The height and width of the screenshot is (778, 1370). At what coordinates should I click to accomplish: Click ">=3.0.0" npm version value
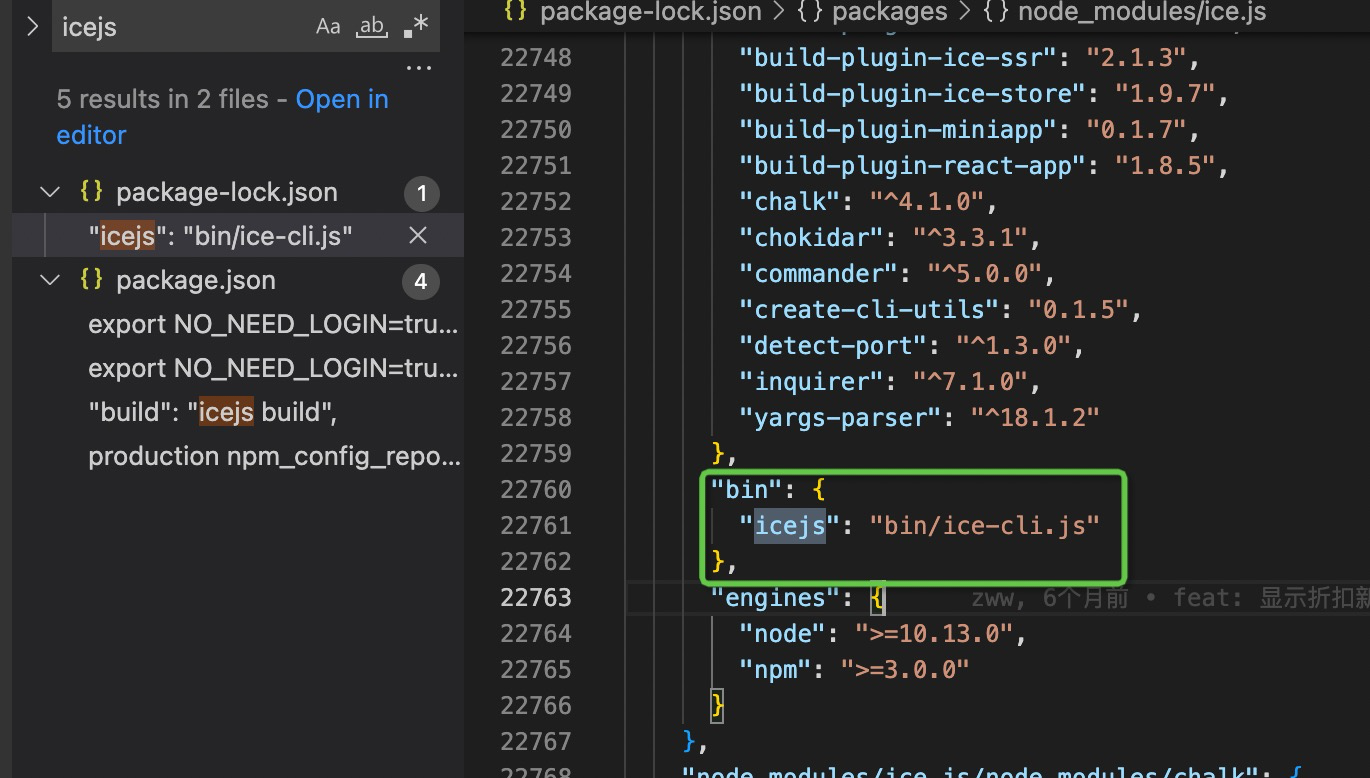click(x=906, y=669)
